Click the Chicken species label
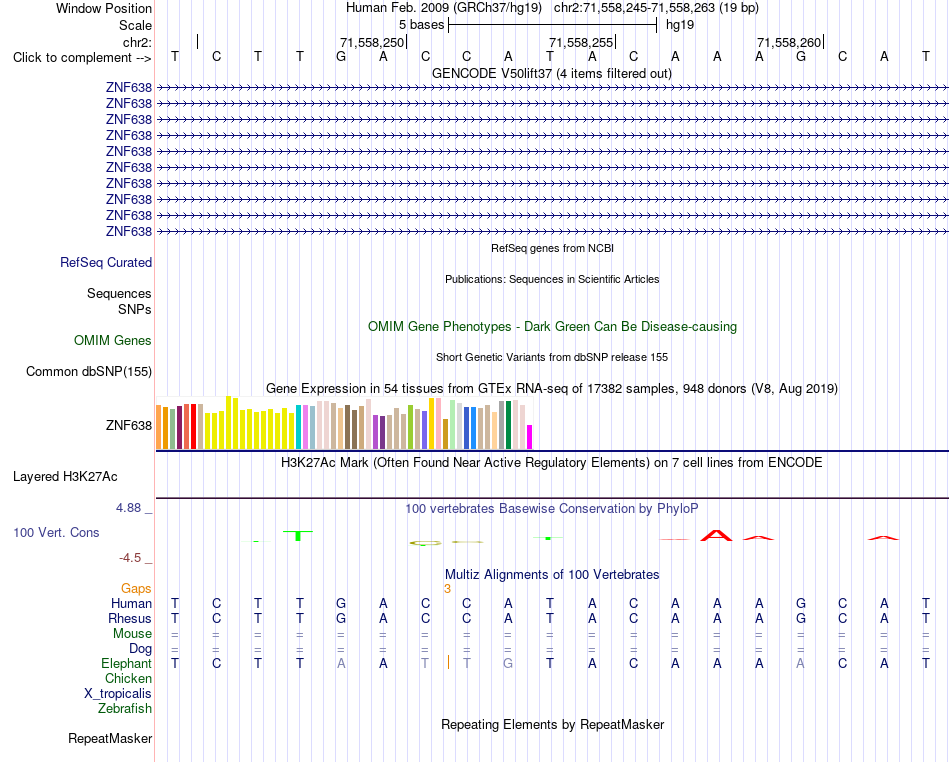950x762 pixels. 128,678
